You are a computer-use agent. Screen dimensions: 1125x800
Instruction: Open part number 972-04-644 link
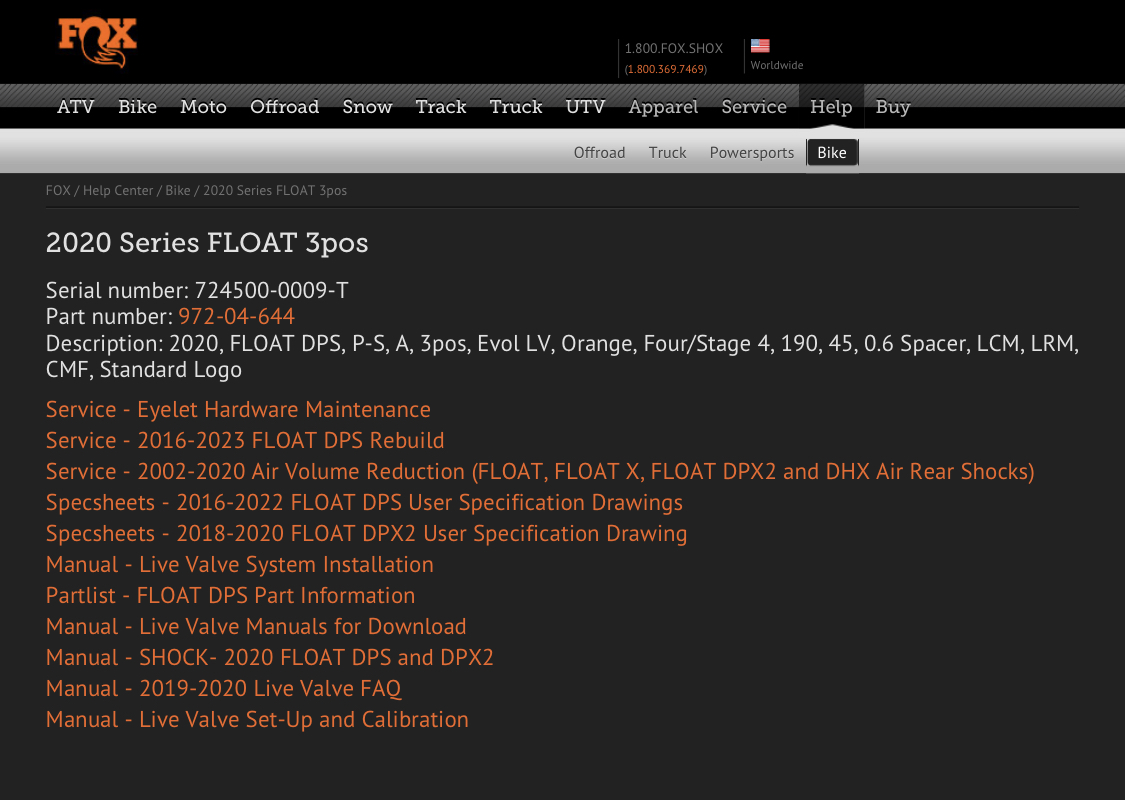[236, 317]
